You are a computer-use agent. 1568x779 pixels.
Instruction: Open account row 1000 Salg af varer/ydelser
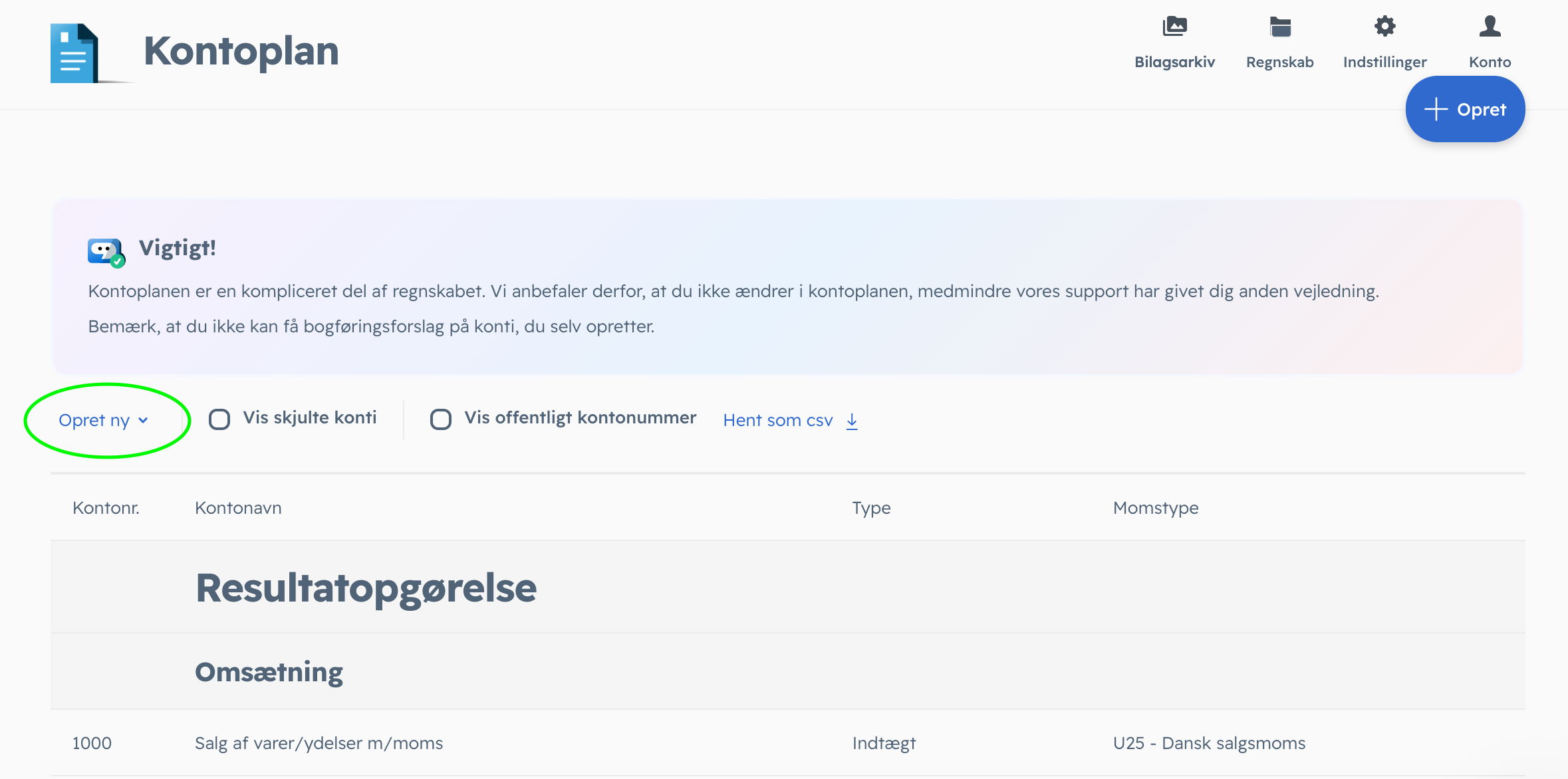click(787, 743)
